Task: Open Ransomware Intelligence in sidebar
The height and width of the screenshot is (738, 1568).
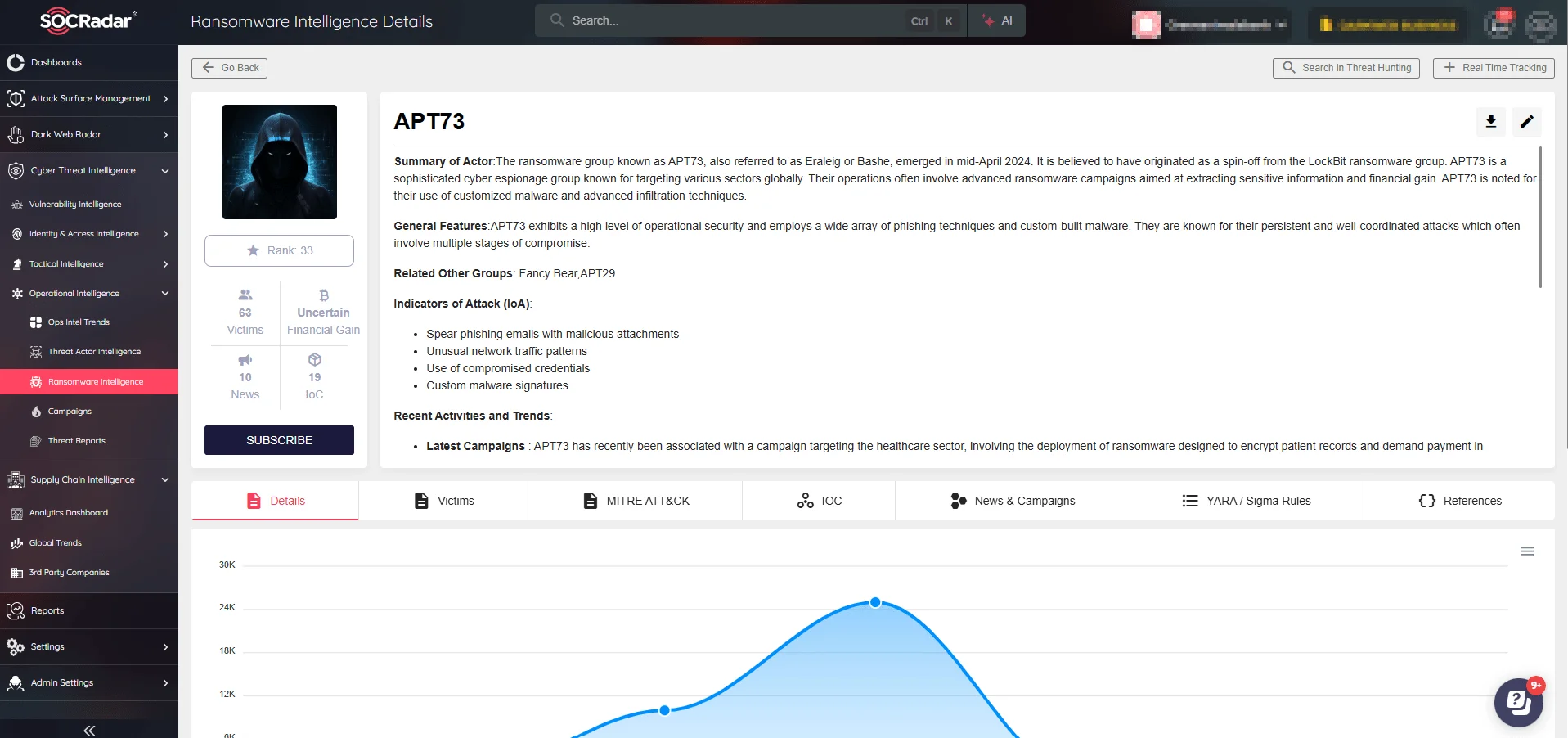Action: coord(89,382)
